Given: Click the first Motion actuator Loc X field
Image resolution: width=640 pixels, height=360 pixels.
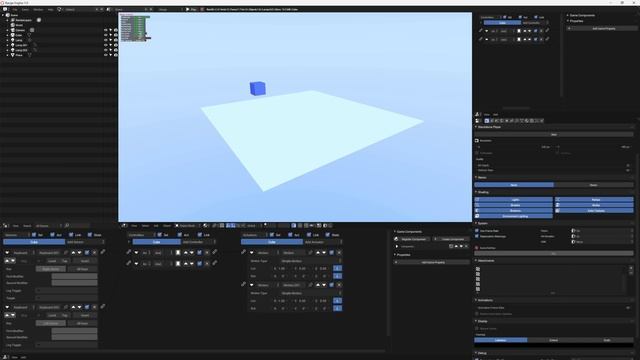Looking at the screenshot, I should [x=282, y=268].
